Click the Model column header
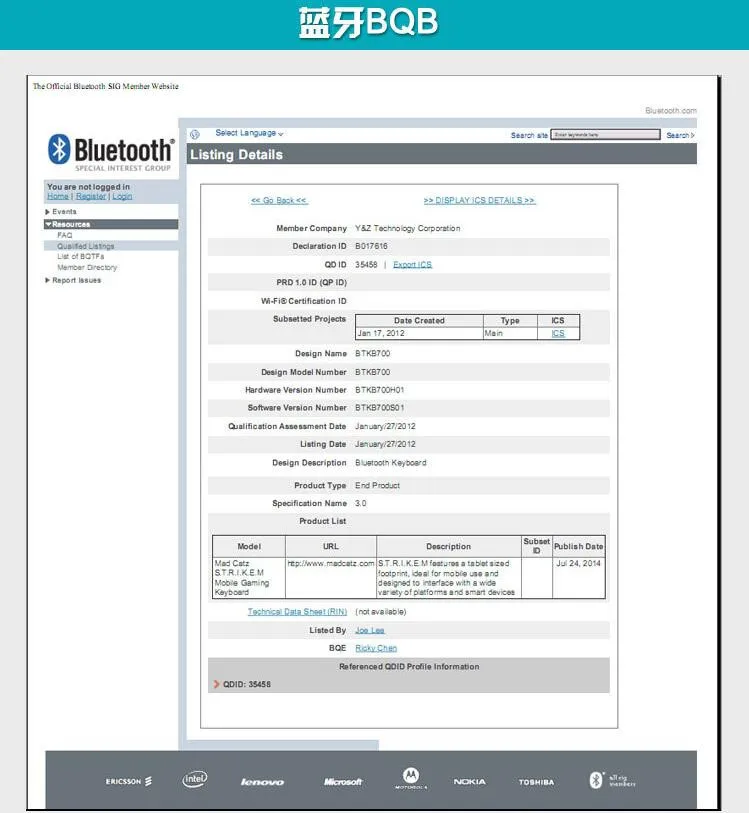This screenshot has height=813, width=749. pos(249,546)
